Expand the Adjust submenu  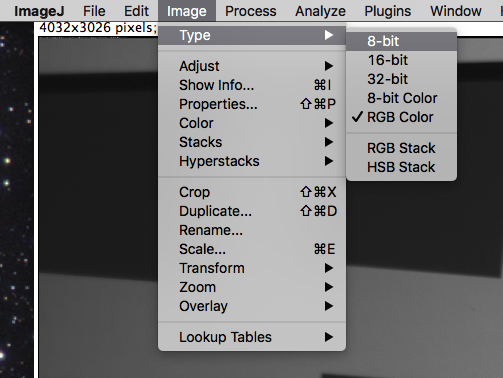pos(252,66)
